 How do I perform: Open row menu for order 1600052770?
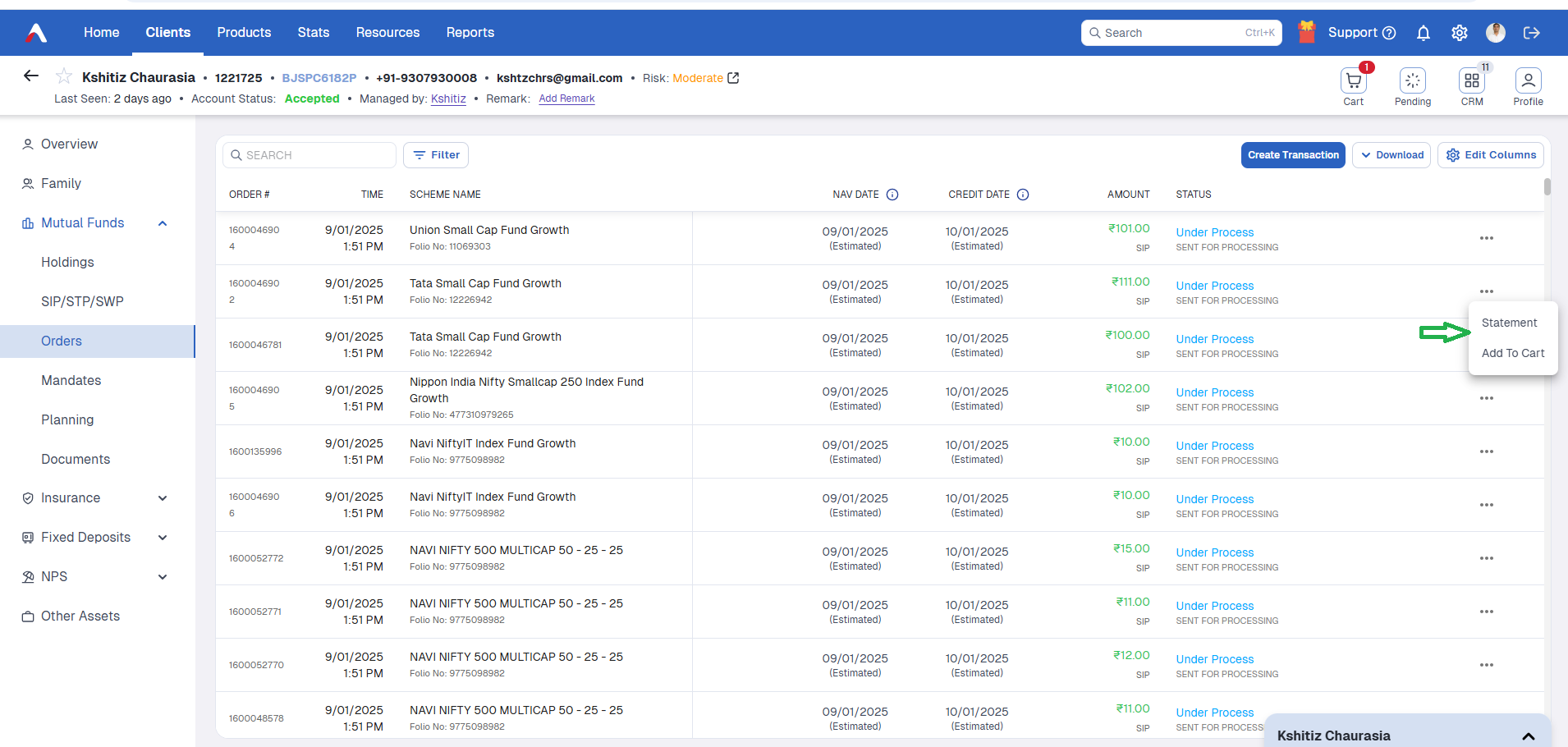pos(1487,665)
